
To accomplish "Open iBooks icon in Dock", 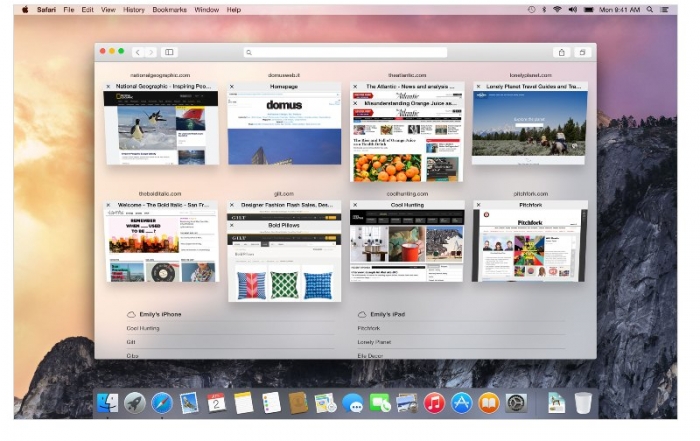I will tap(489, 404).
